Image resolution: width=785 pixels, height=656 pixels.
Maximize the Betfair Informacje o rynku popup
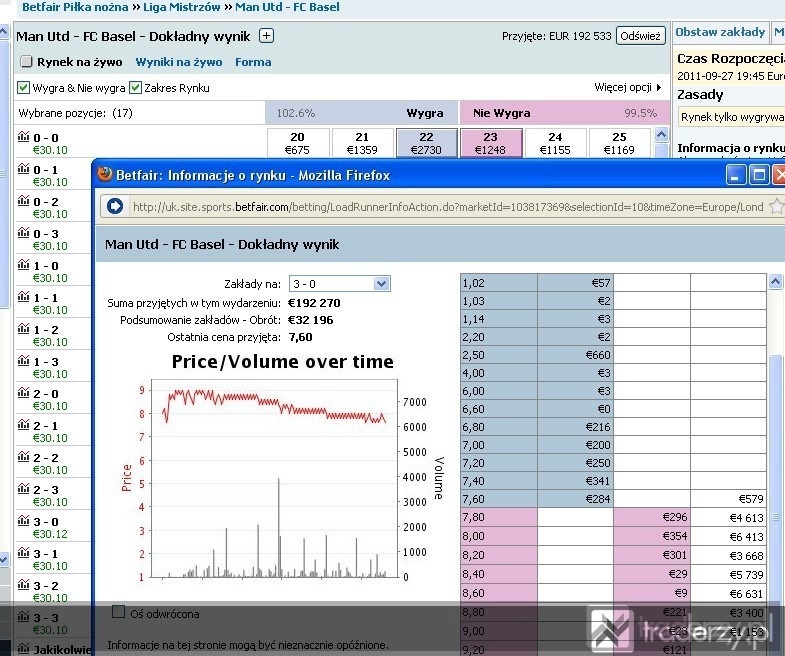[758, 175]
